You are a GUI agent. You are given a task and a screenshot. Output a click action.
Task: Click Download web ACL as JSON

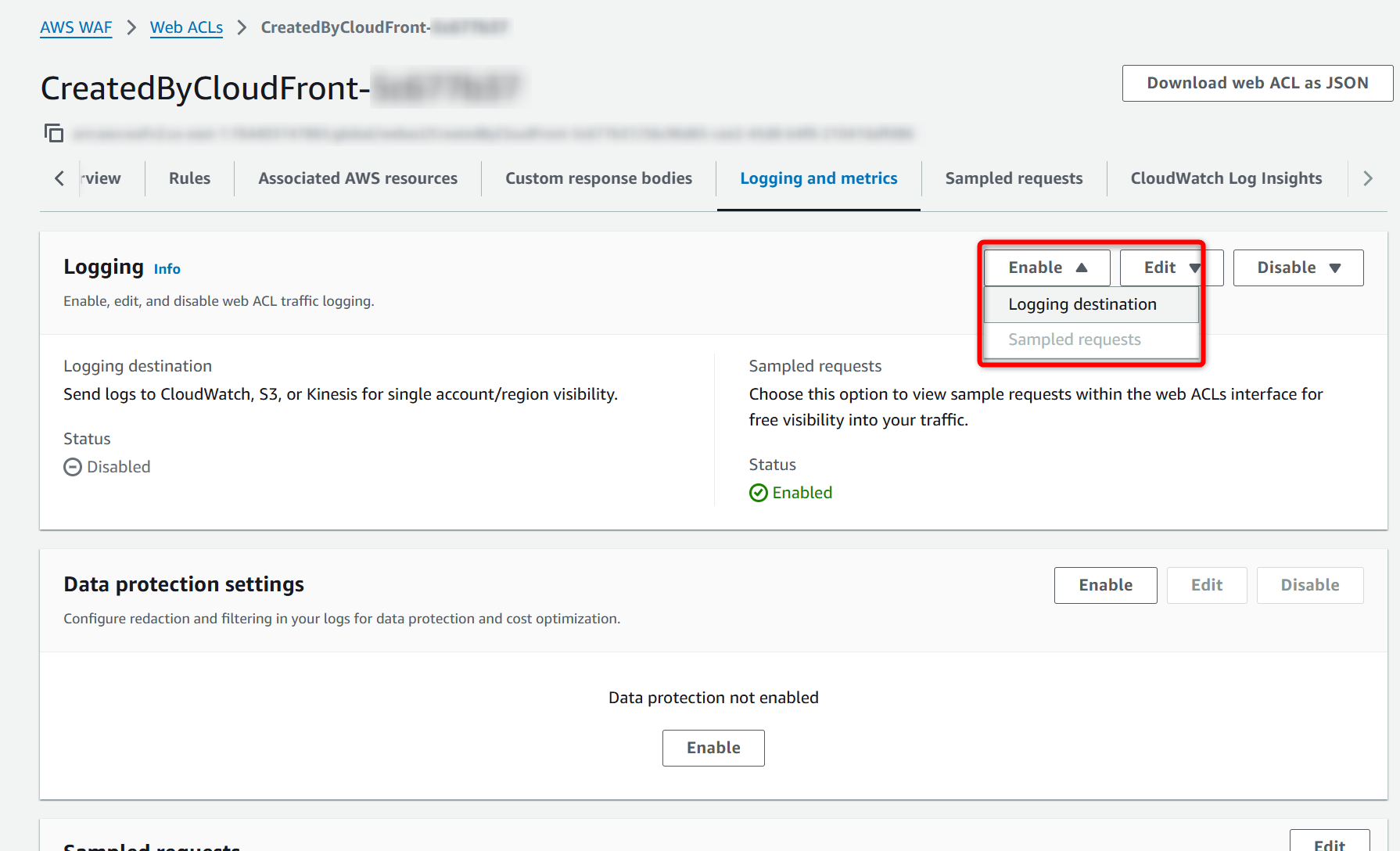[1257, 83]
